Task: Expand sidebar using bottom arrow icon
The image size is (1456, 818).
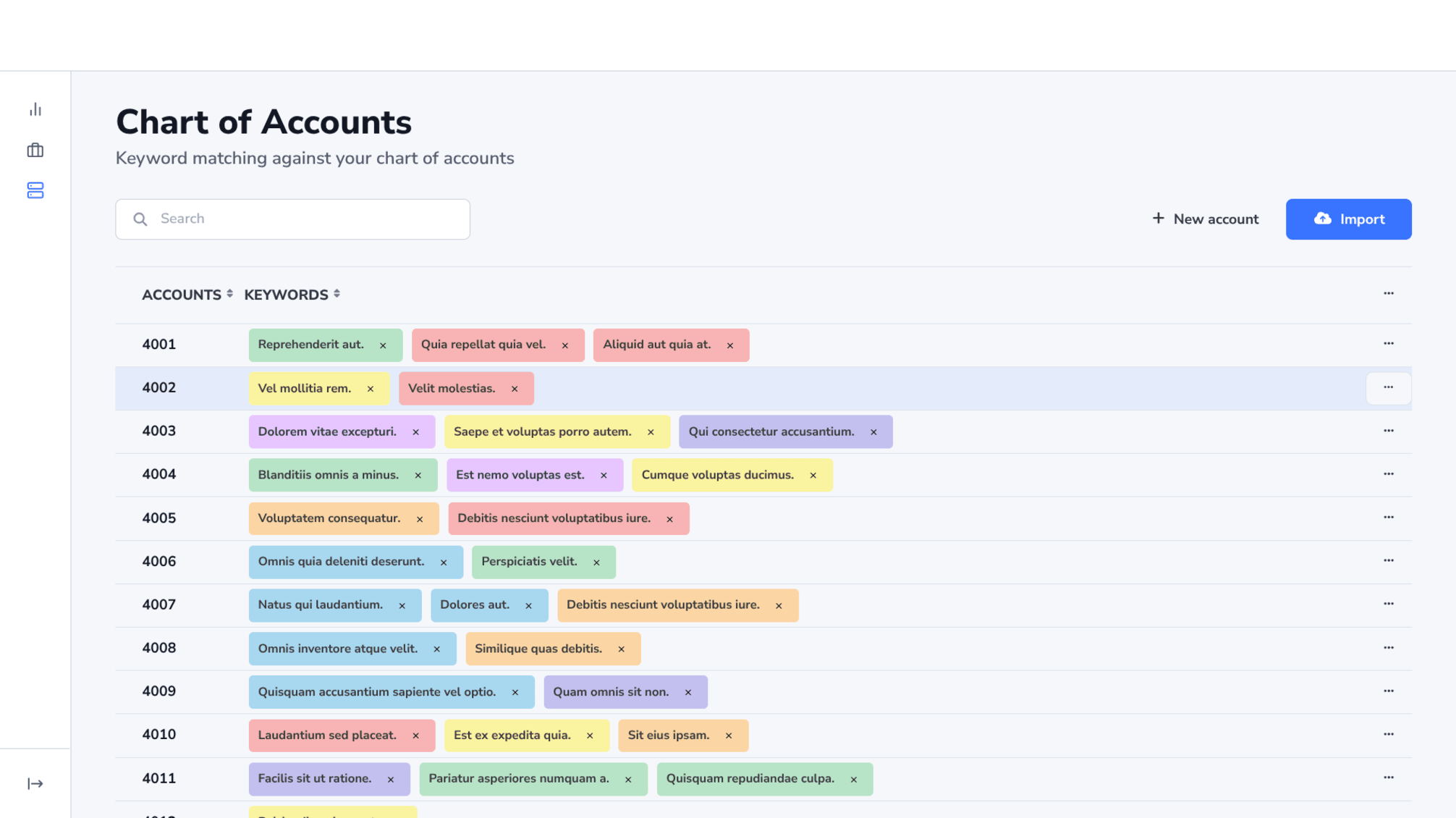Action: coord(35,784)
